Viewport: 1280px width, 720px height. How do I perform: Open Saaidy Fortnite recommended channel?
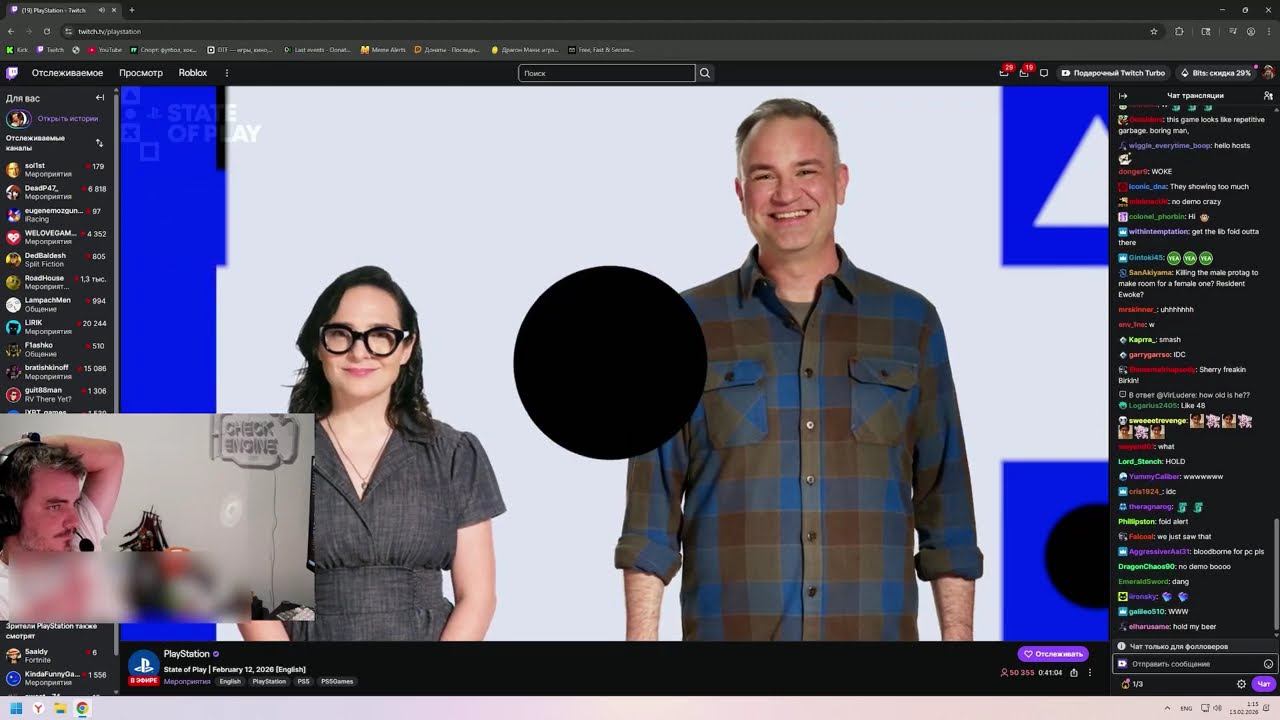click(56, 656)
